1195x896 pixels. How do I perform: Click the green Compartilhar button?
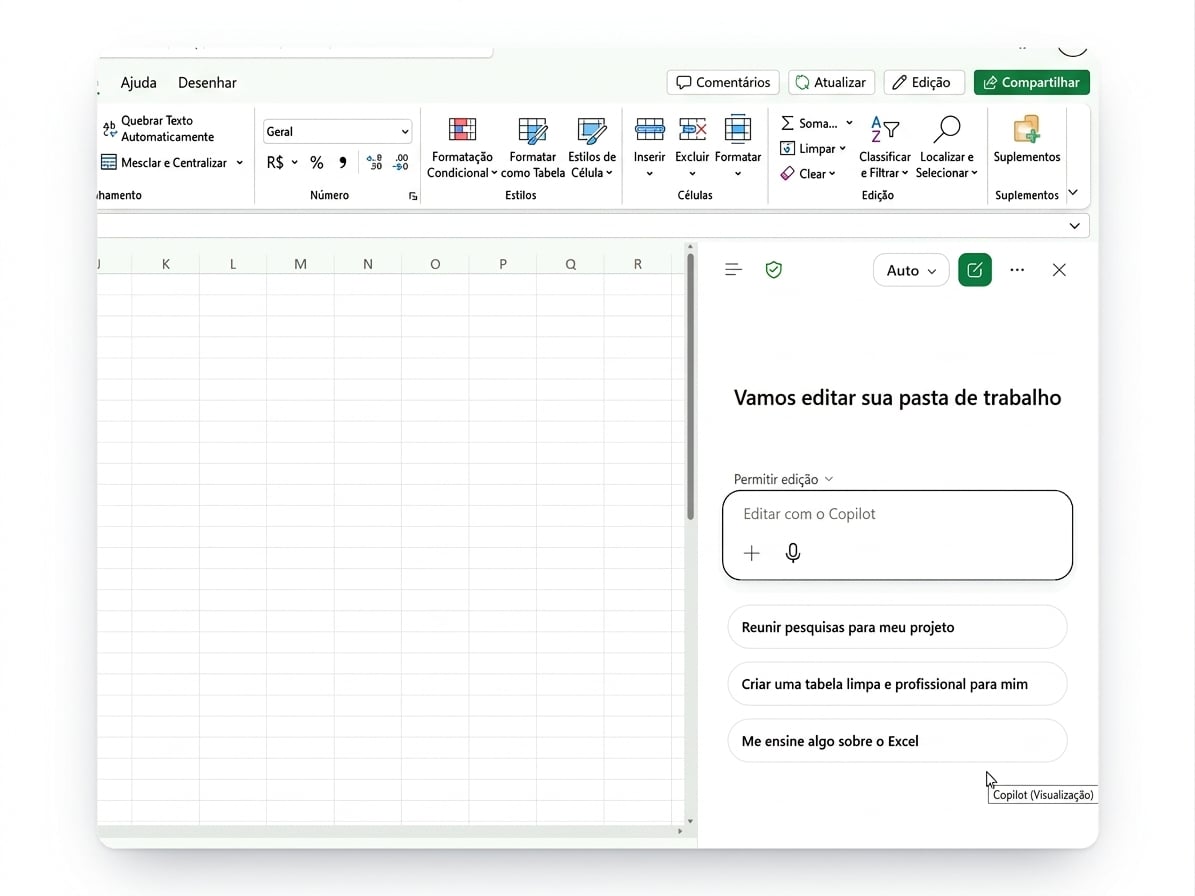pyautogui.click(x=1032, y=82)
